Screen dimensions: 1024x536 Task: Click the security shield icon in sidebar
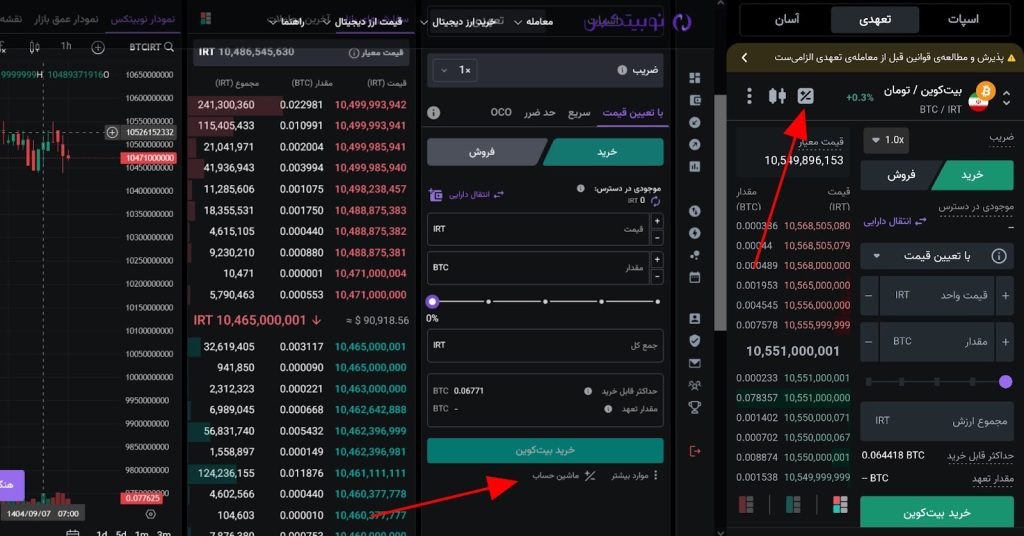(x=695, y=341)
